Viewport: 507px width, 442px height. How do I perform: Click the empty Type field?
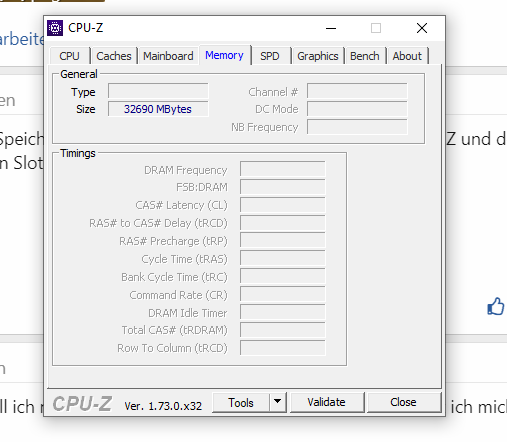pyautogui.click(x=158, y=91)
